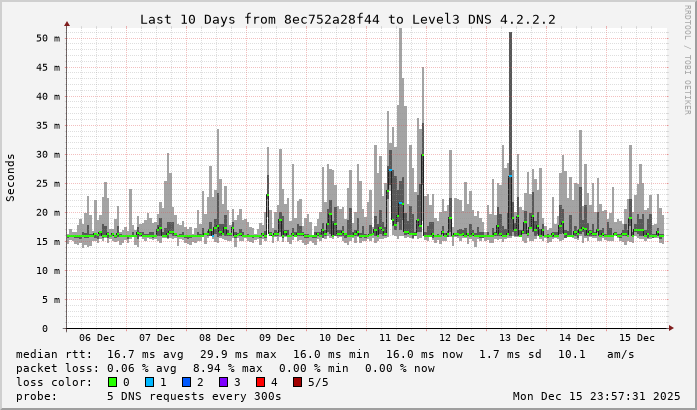Select the purple loss swatch labeled 3
697x410 pixels.
click(223, 382)
